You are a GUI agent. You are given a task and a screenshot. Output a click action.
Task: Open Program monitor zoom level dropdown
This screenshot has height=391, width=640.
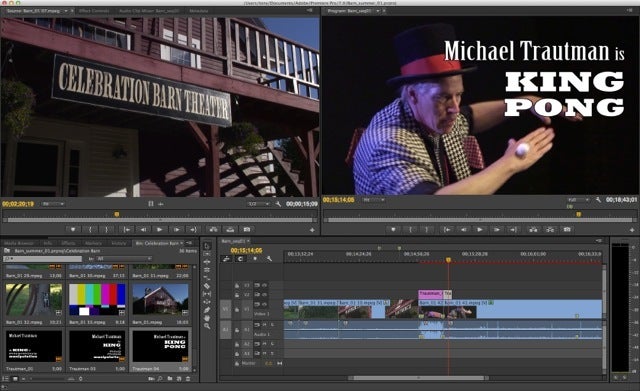click(374, 200)
